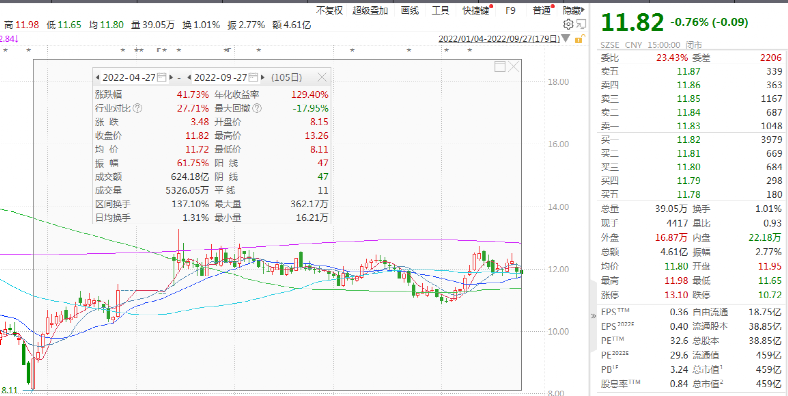Open calendar picker for start date 2022-04-27

(162, 77)
